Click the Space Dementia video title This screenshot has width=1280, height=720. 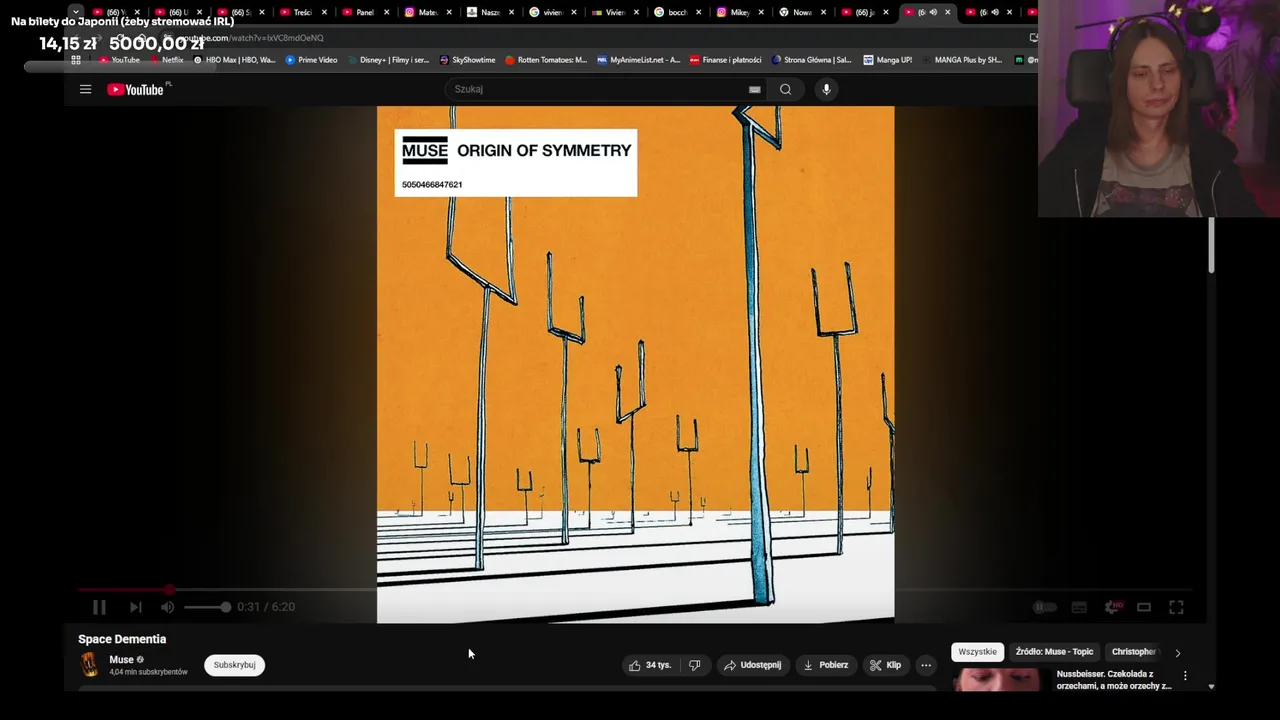click(122, 639)
